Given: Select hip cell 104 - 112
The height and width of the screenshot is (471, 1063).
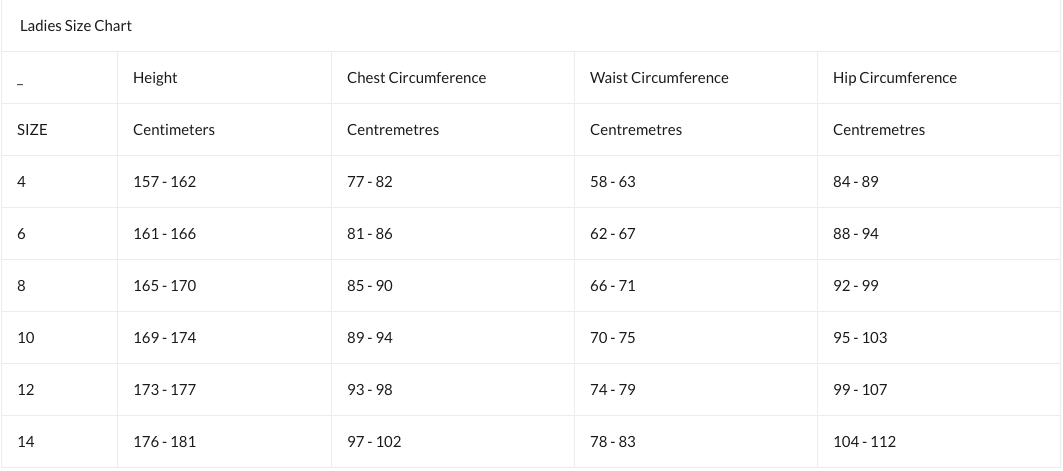Looking at the screenshot, I should pyautogui.click(x=864, y=442).
